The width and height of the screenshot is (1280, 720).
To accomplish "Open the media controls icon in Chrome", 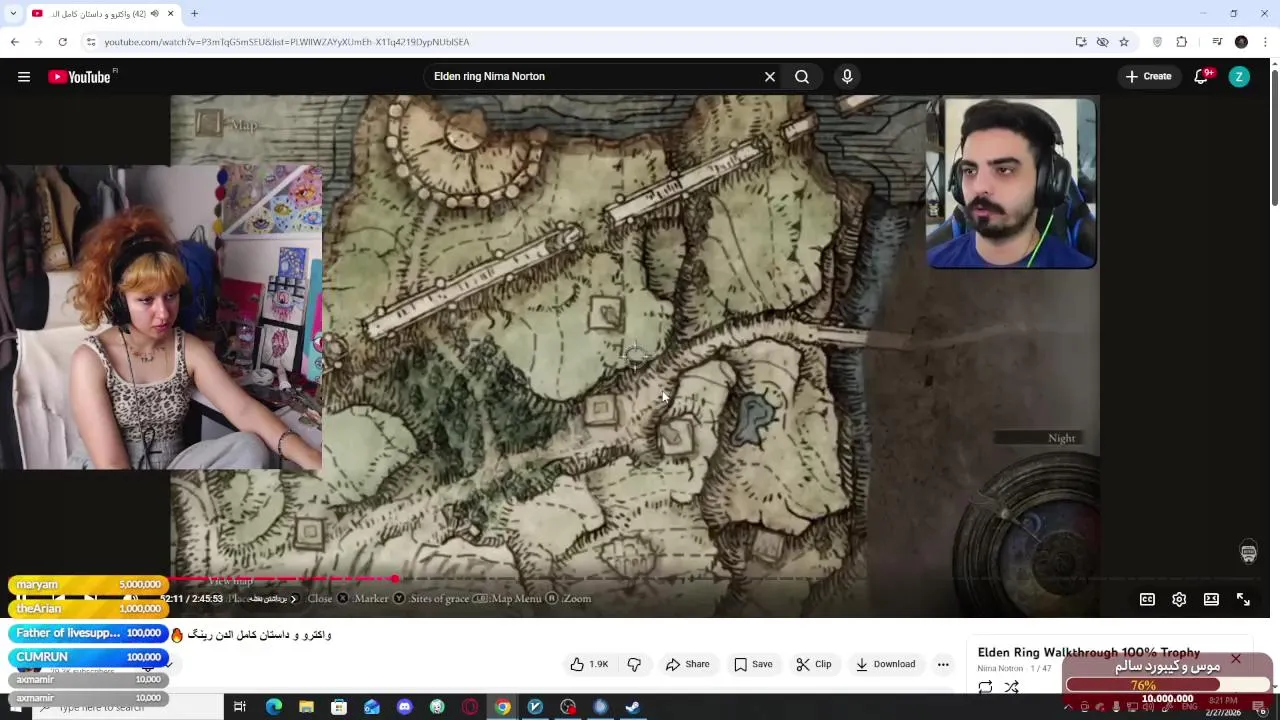I will [1217, 42].
